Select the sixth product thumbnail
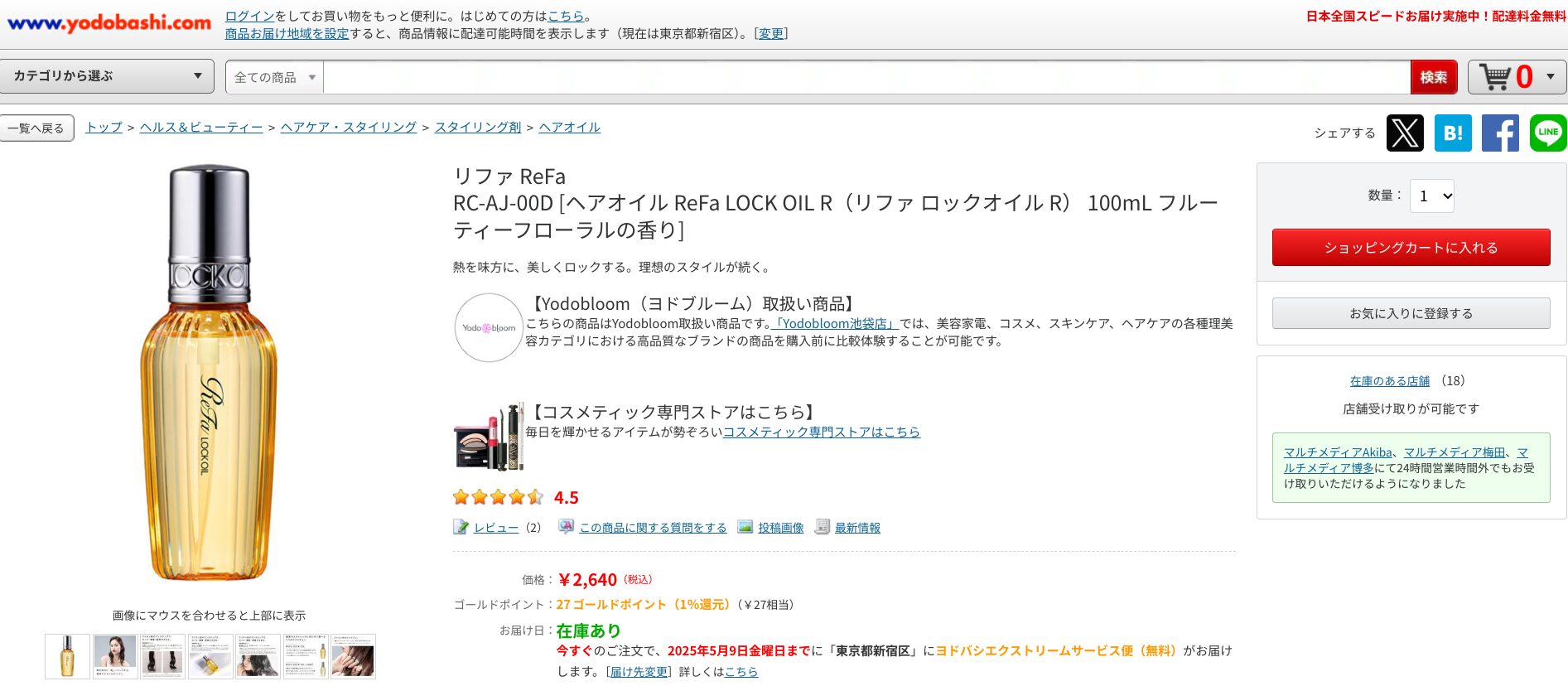 click(x=306, y=657)
